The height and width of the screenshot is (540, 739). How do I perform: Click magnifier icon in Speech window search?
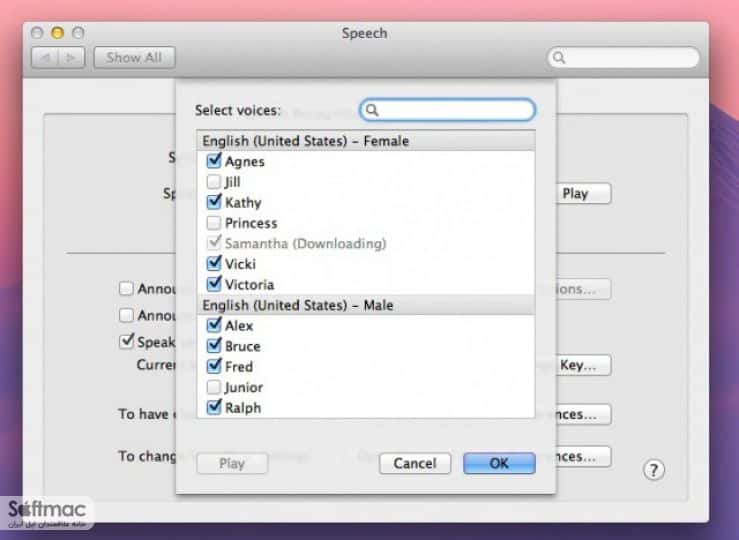tap(558, 57)
